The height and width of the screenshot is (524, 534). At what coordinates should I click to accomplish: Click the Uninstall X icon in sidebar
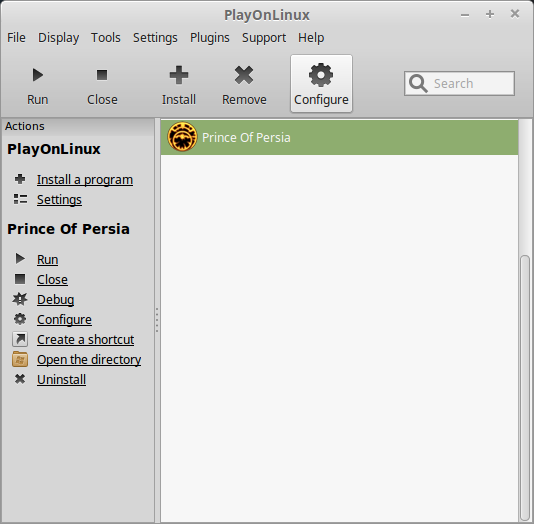(20, 379)
